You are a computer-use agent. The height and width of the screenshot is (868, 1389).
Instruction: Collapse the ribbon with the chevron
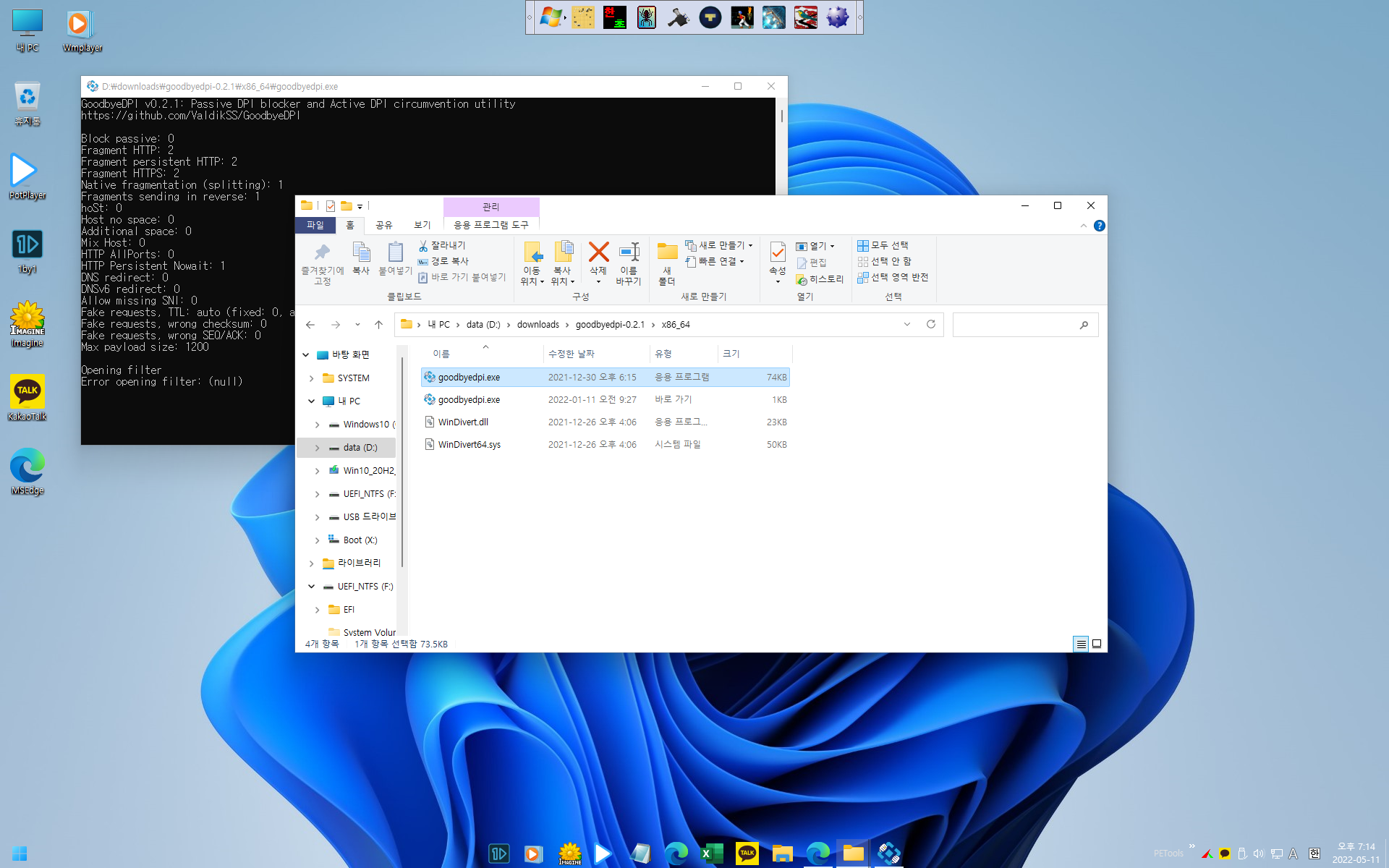coord(1084,226)
